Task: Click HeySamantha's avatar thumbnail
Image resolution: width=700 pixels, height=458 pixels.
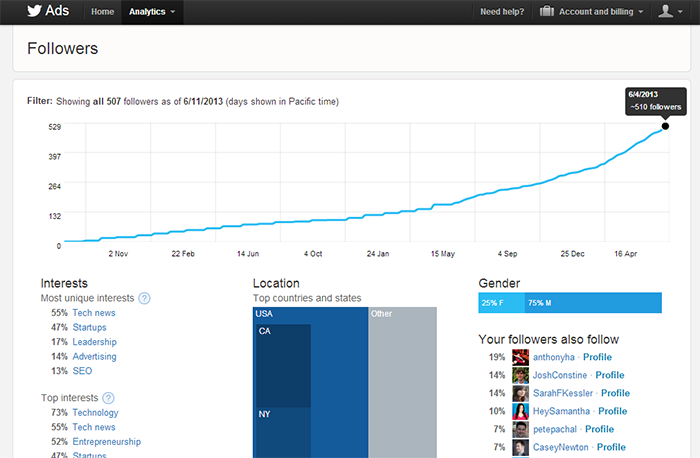Action: 520,411
